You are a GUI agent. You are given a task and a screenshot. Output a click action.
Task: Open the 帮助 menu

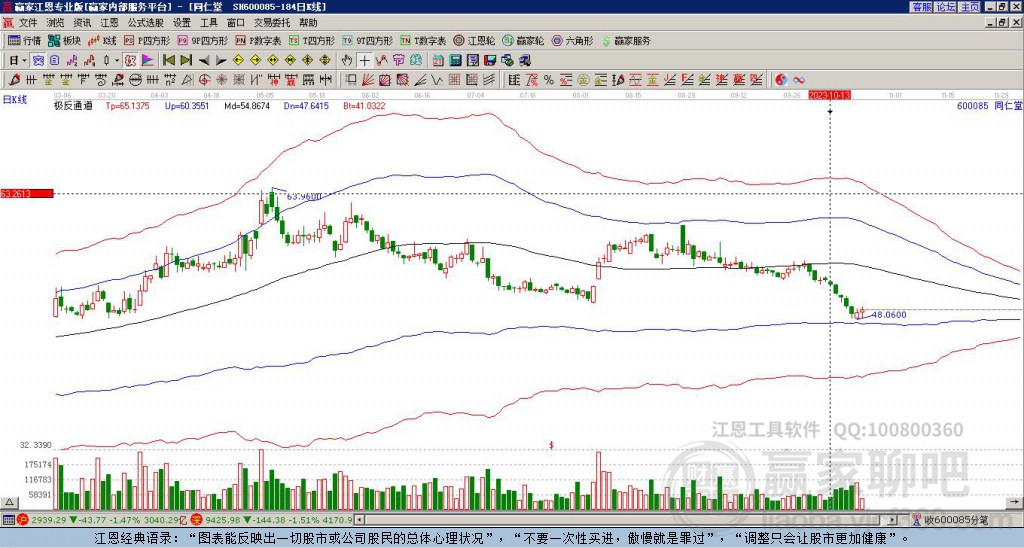(308, 23)
